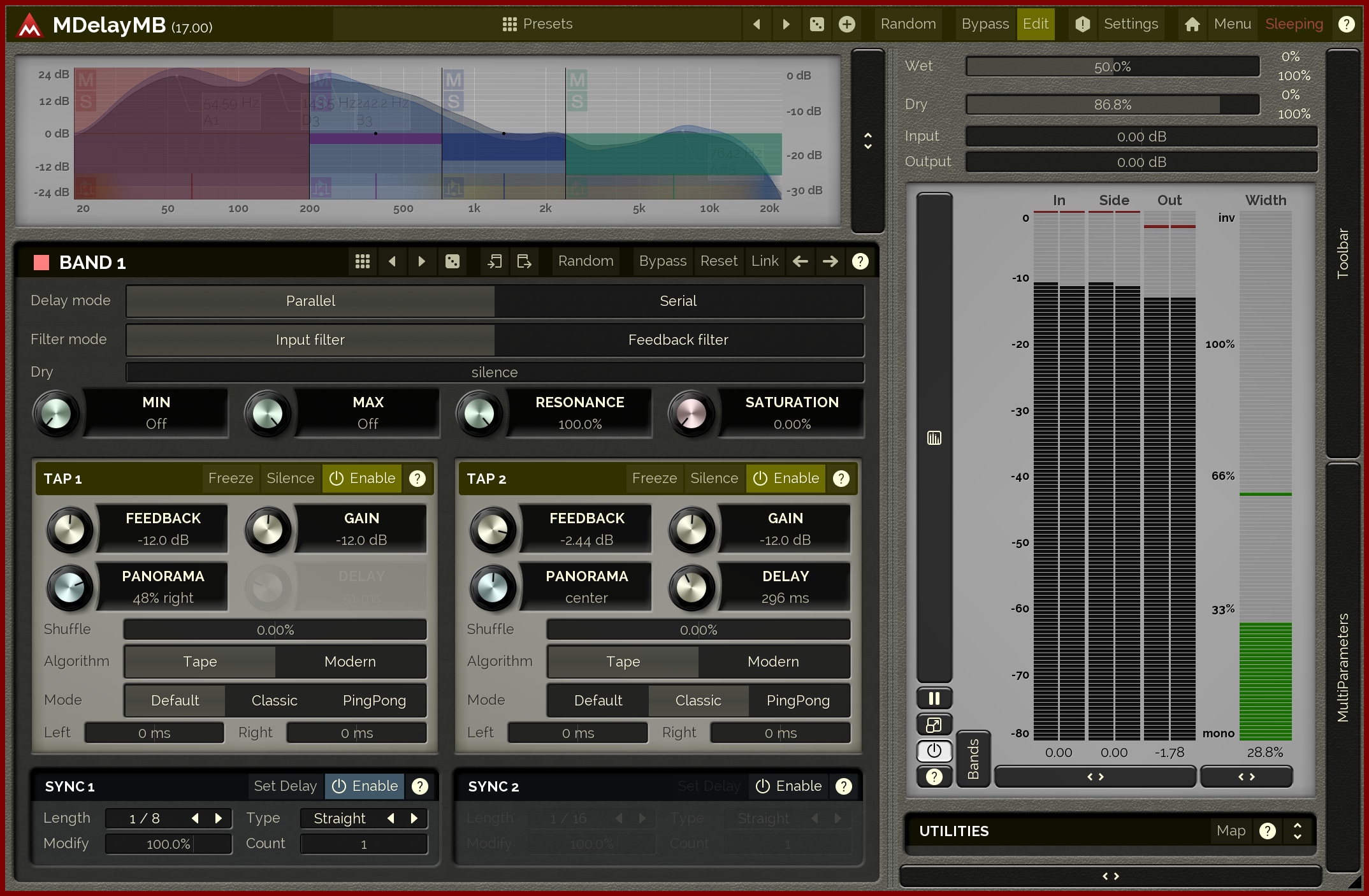
Task: Click the dice randomize preset icon in the top bar
Action: click(x=816, y=24)
